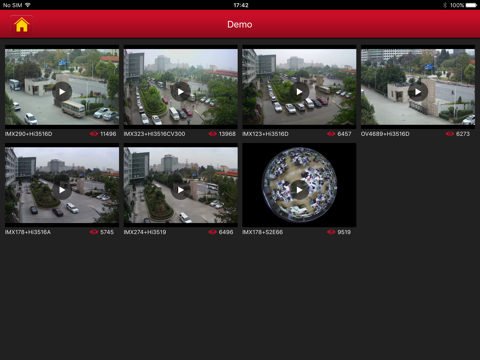The width and height of the screenshot is (480, 360).
Task: Play the IMX290+Hi3516D demo video
Action: [62, 91]
